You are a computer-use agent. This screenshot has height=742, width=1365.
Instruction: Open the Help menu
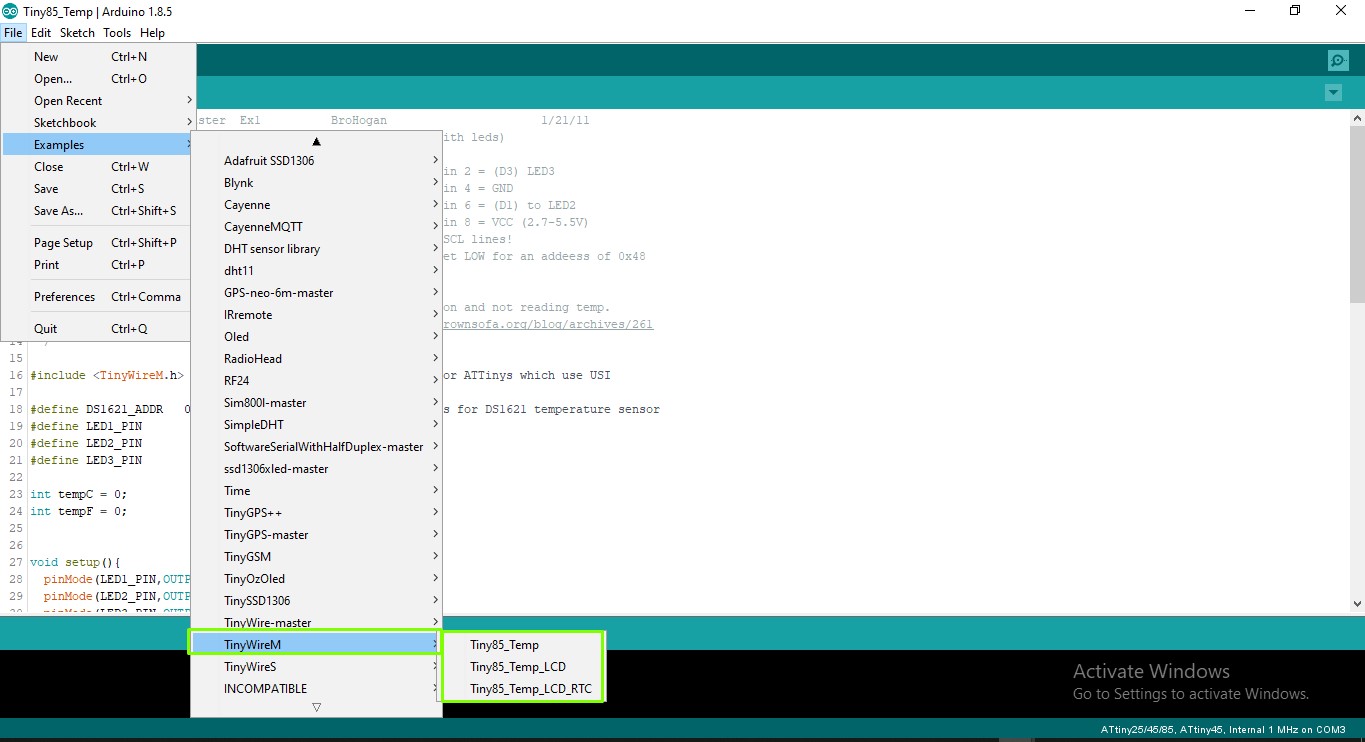[152, 33]
